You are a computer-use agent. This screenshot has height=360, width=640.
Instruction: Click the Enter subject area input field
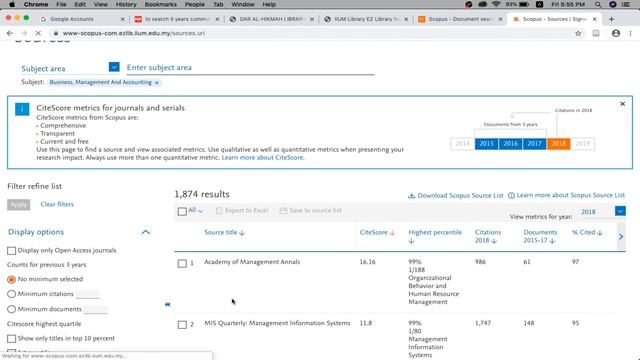[250, 68]
